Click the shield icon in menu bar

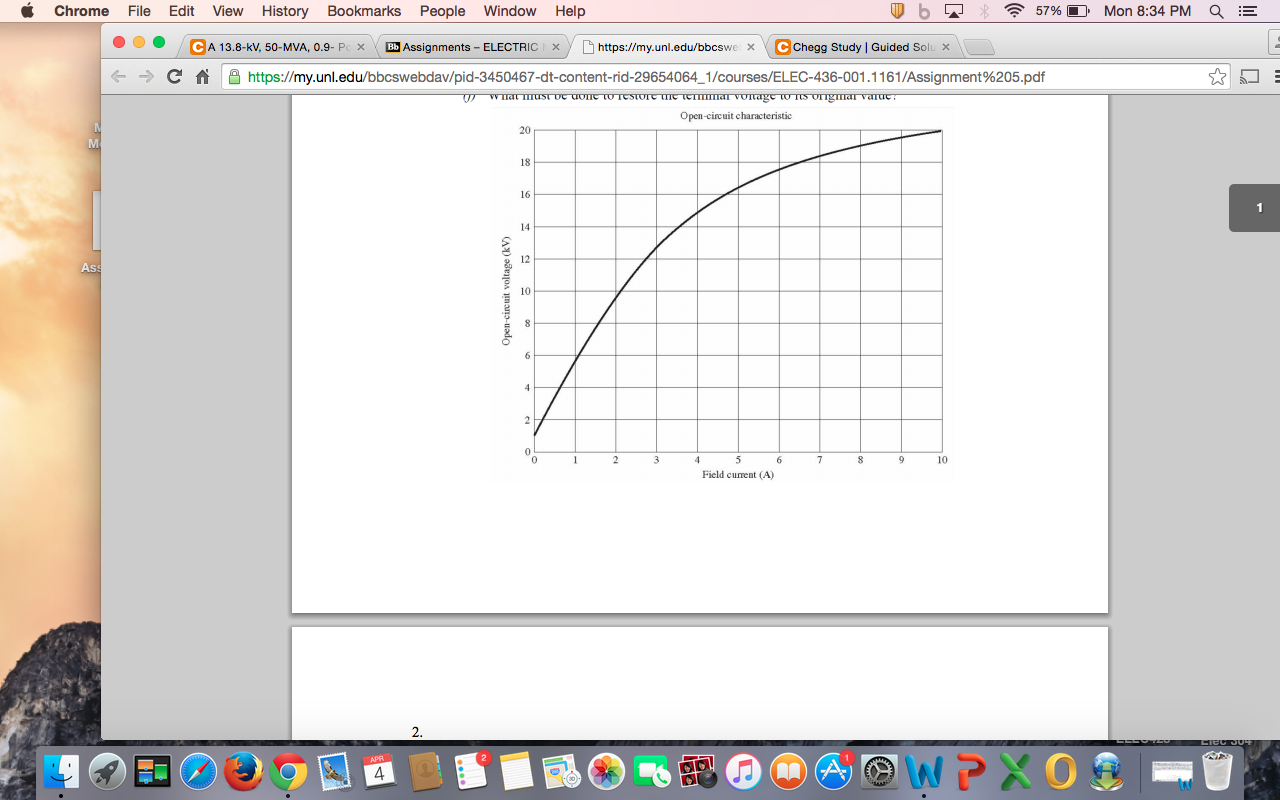(x=898, y=11)
